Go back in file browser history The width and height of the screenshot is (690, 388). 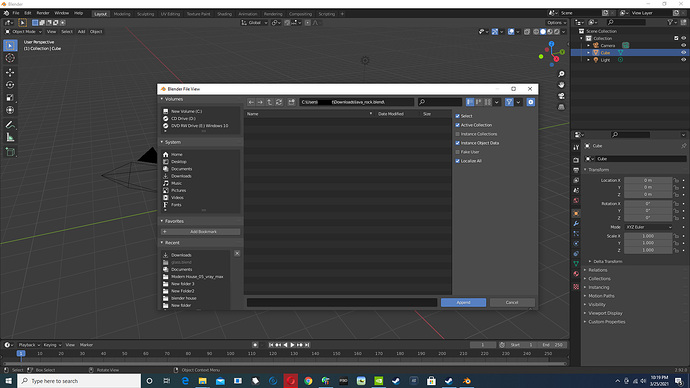251,102
